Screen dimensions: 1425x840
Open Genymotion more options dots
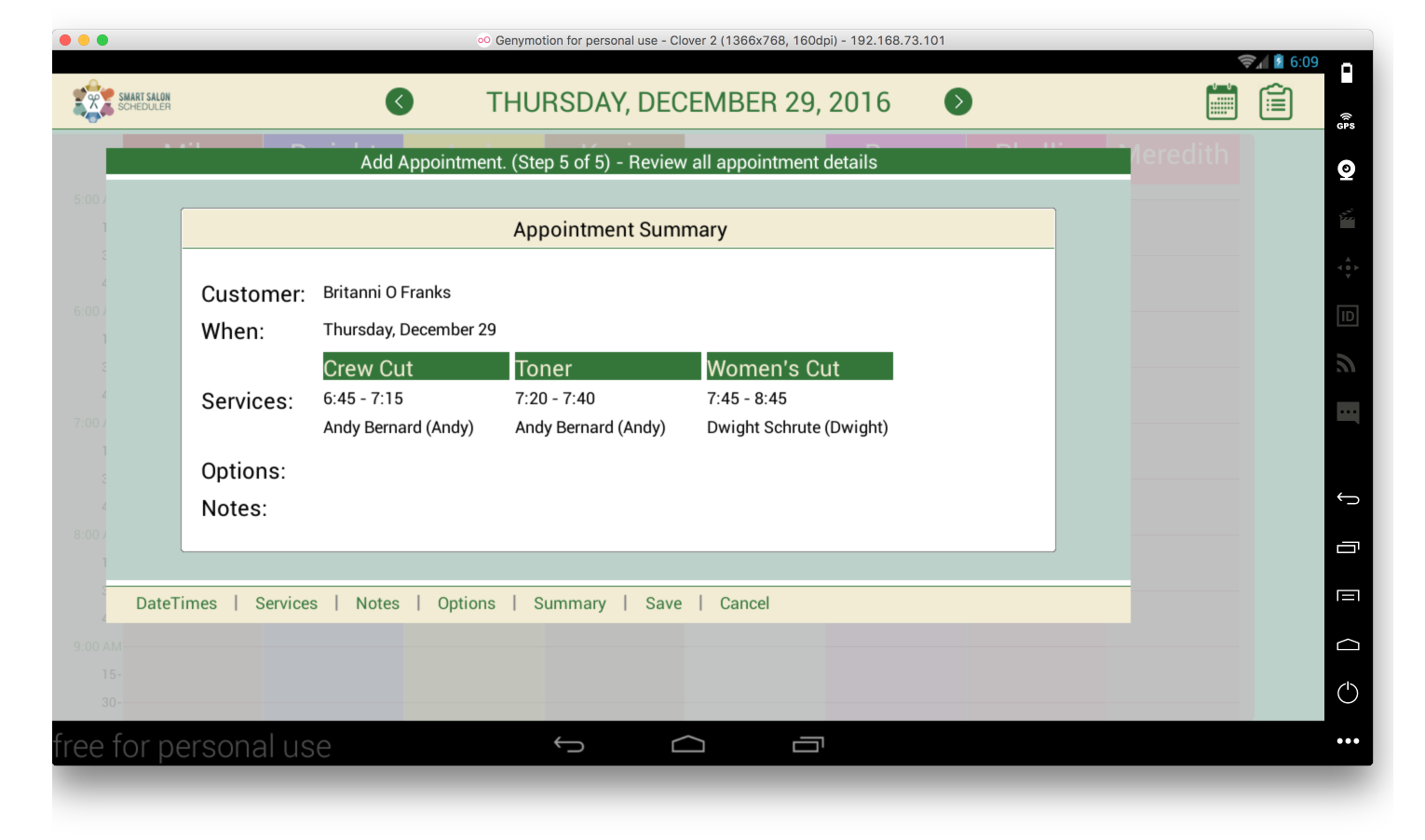(x=1348, y=741)
